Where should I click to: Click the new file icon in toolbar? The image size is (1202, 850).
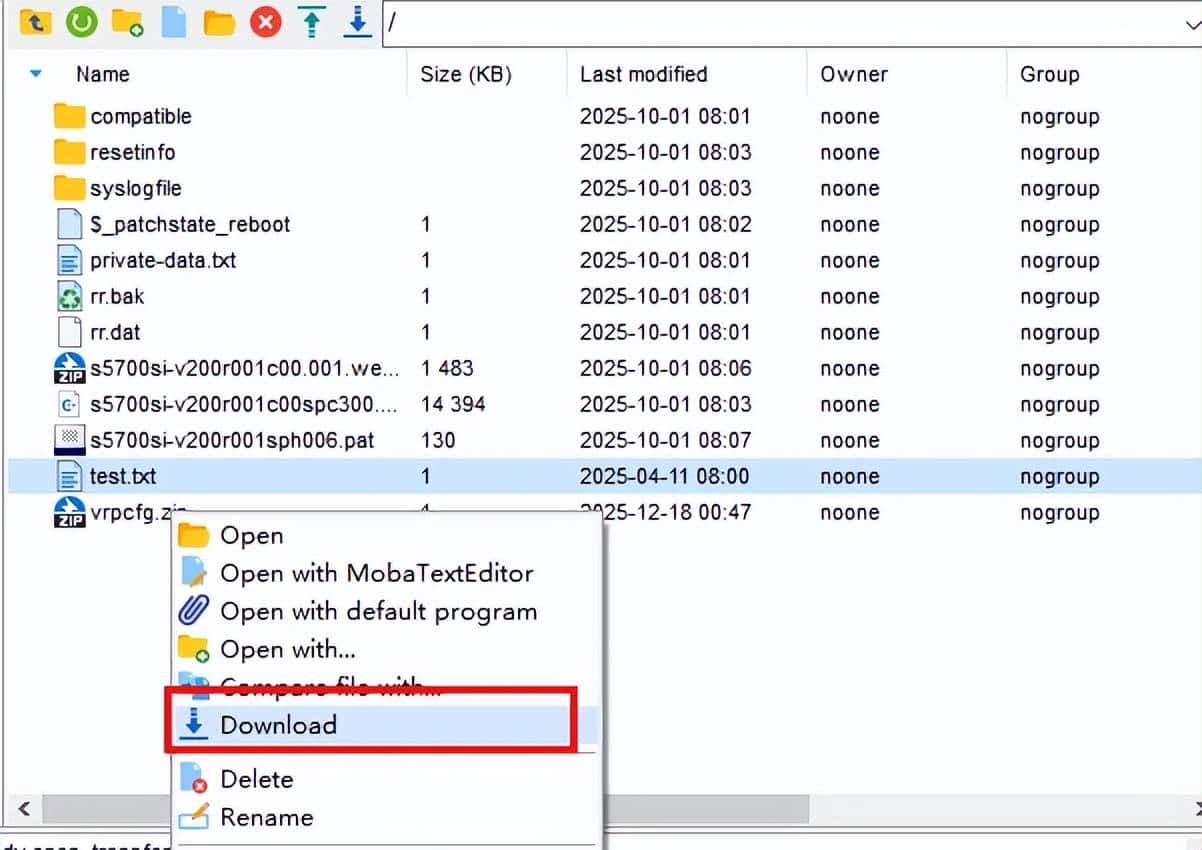click(174, 22)
